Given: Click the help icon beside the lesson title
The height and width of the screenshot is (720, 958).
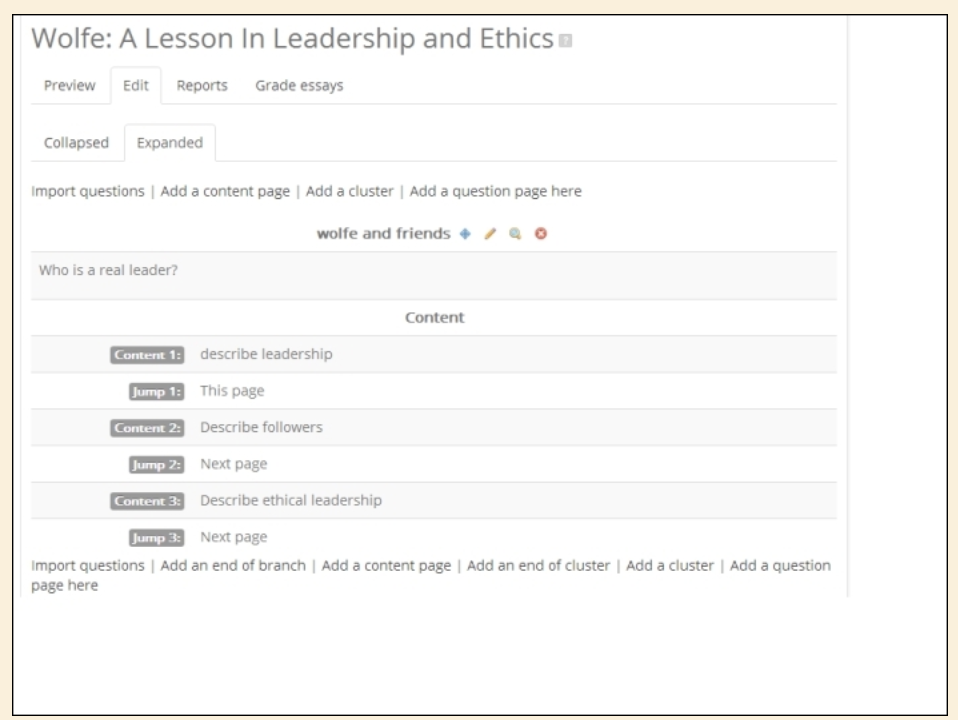Looking at the screenshot, I should click(x=566, y=41).
